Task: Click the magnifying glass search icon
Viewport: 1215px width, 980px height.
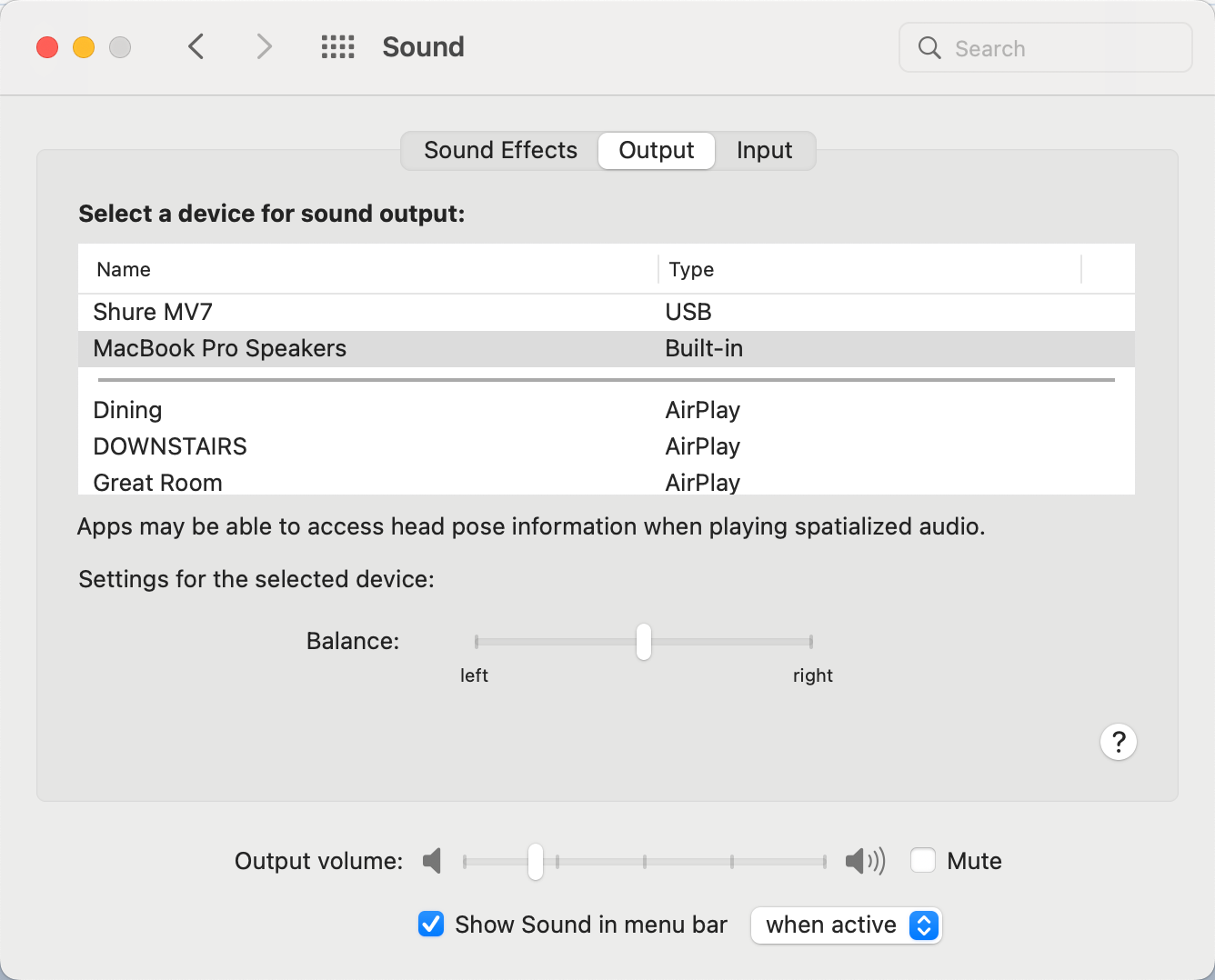Action: coord(929,48)
